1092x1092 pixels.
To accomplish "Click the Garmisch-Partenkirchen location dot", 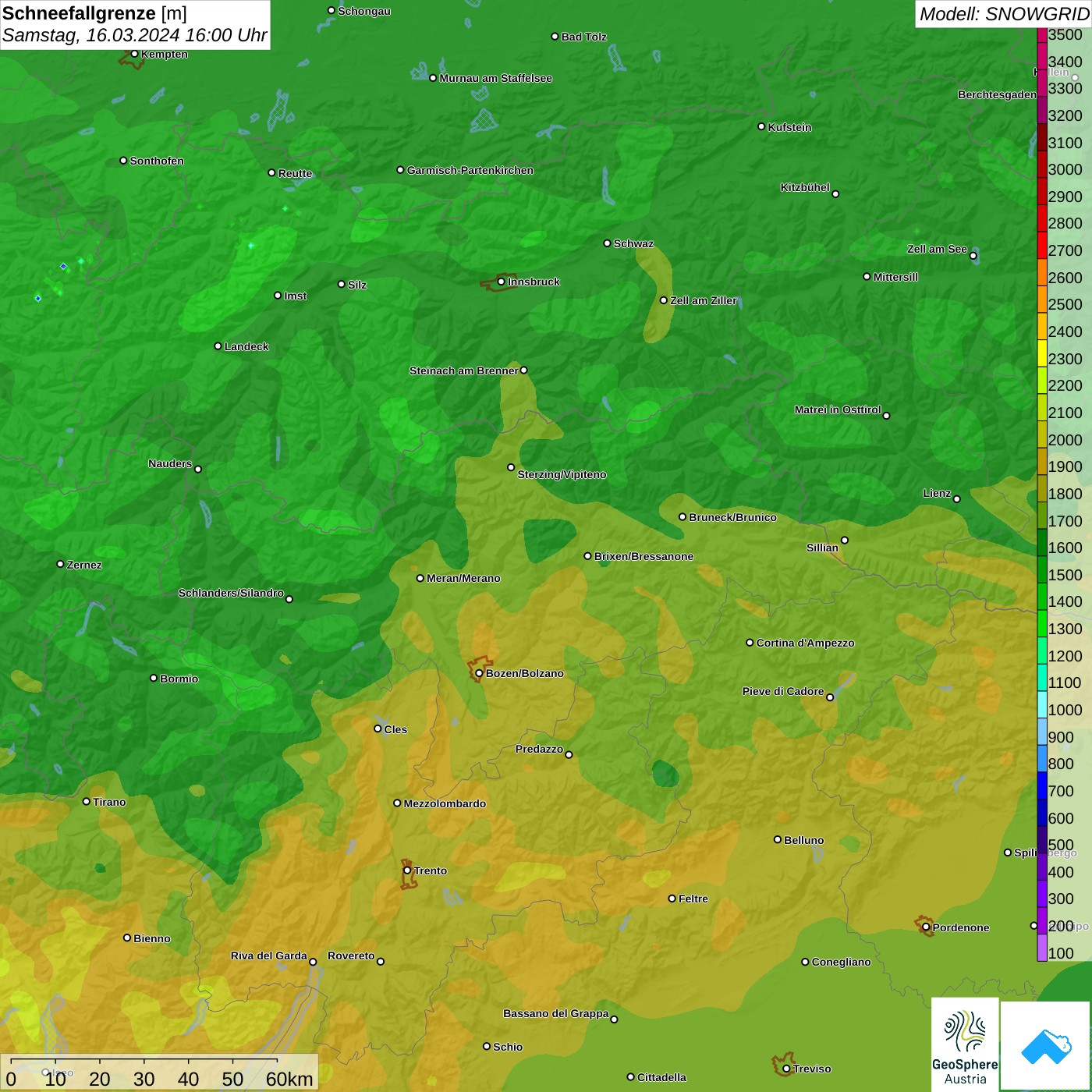I will click(400, 169).
